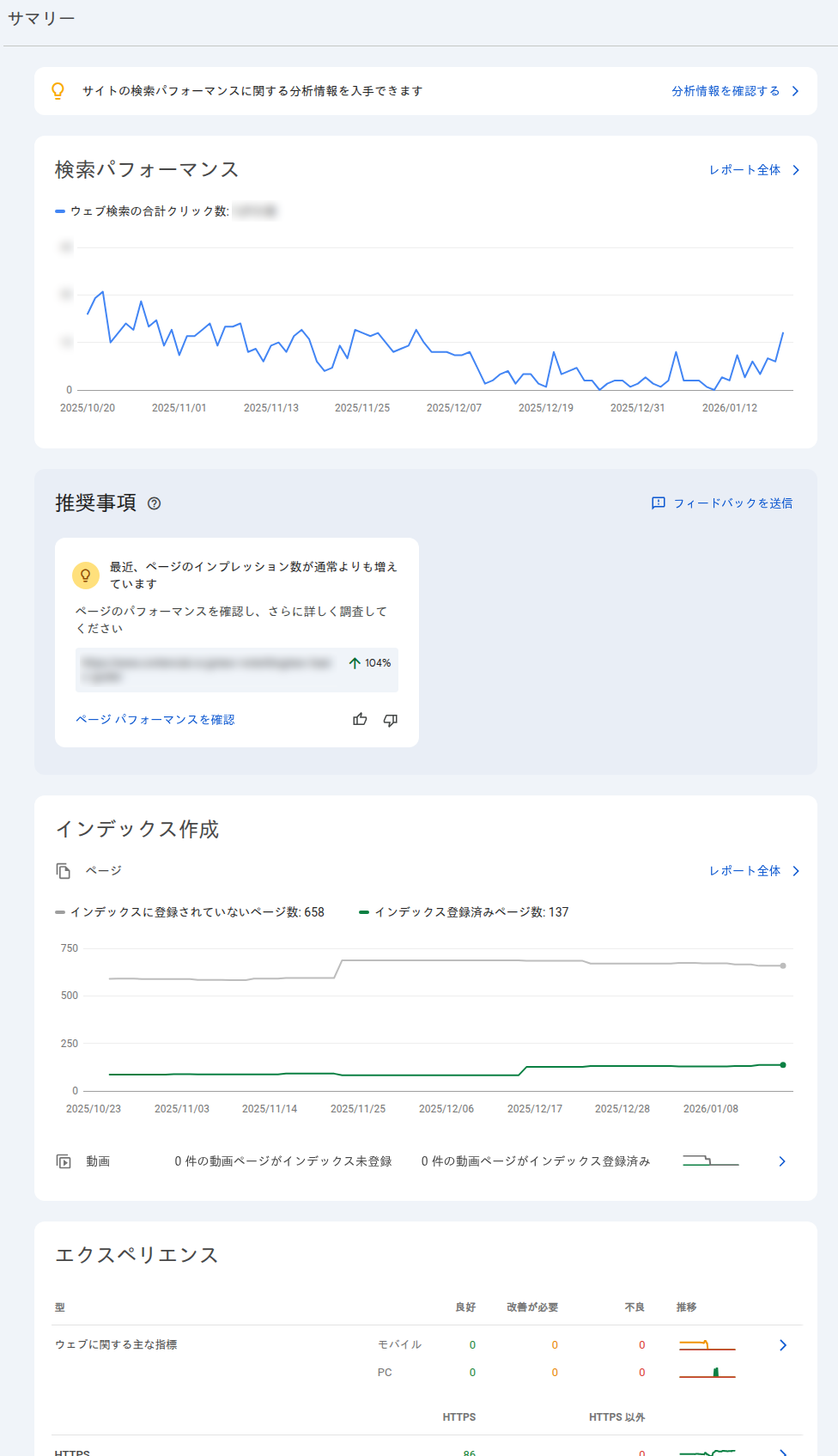
Task: Click ページ パフォーマンスを確認 link
Action: [x=155, y=720]
